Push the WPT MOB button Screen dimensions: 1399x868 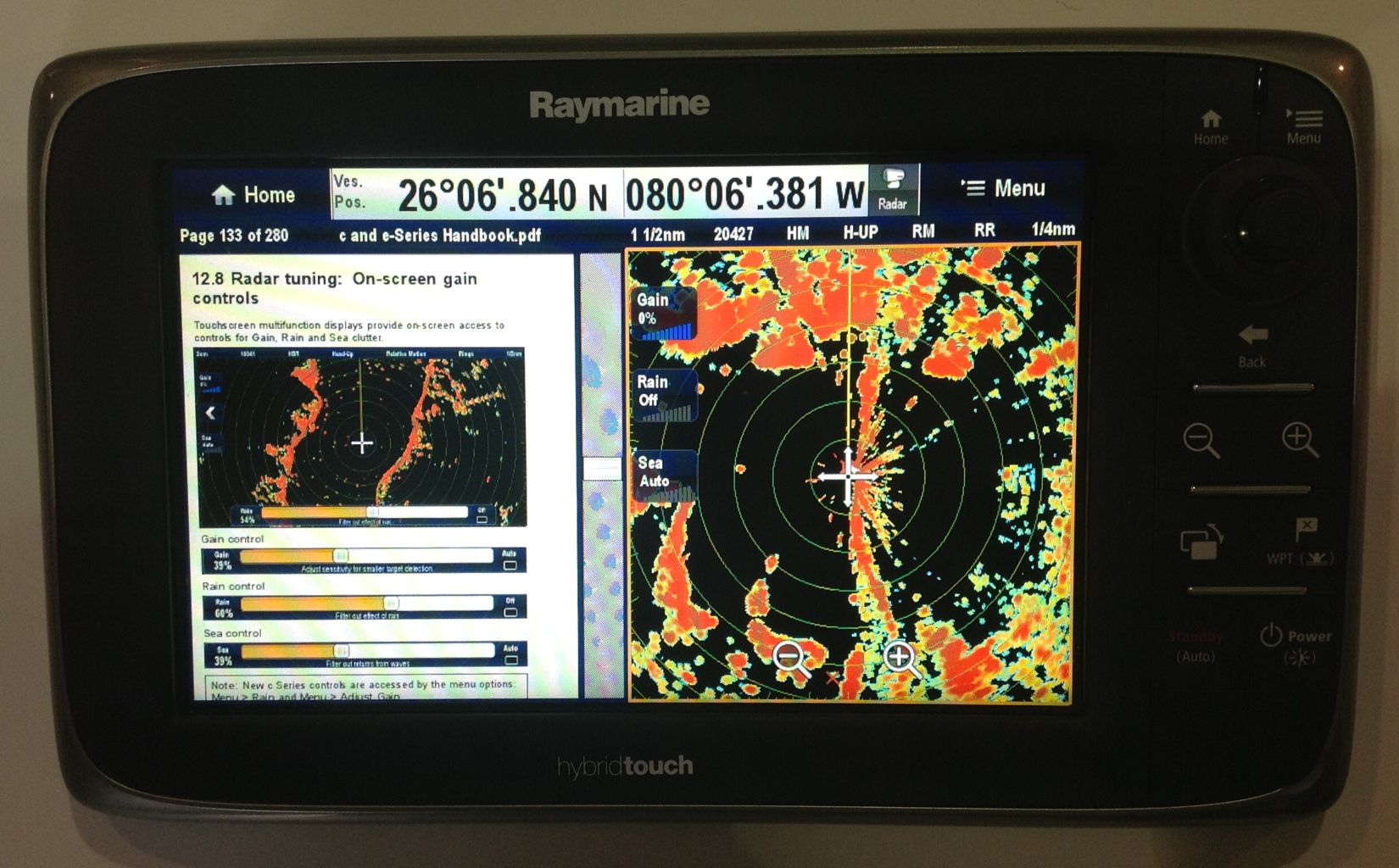pyautogui.click(x=1301, y=541)
